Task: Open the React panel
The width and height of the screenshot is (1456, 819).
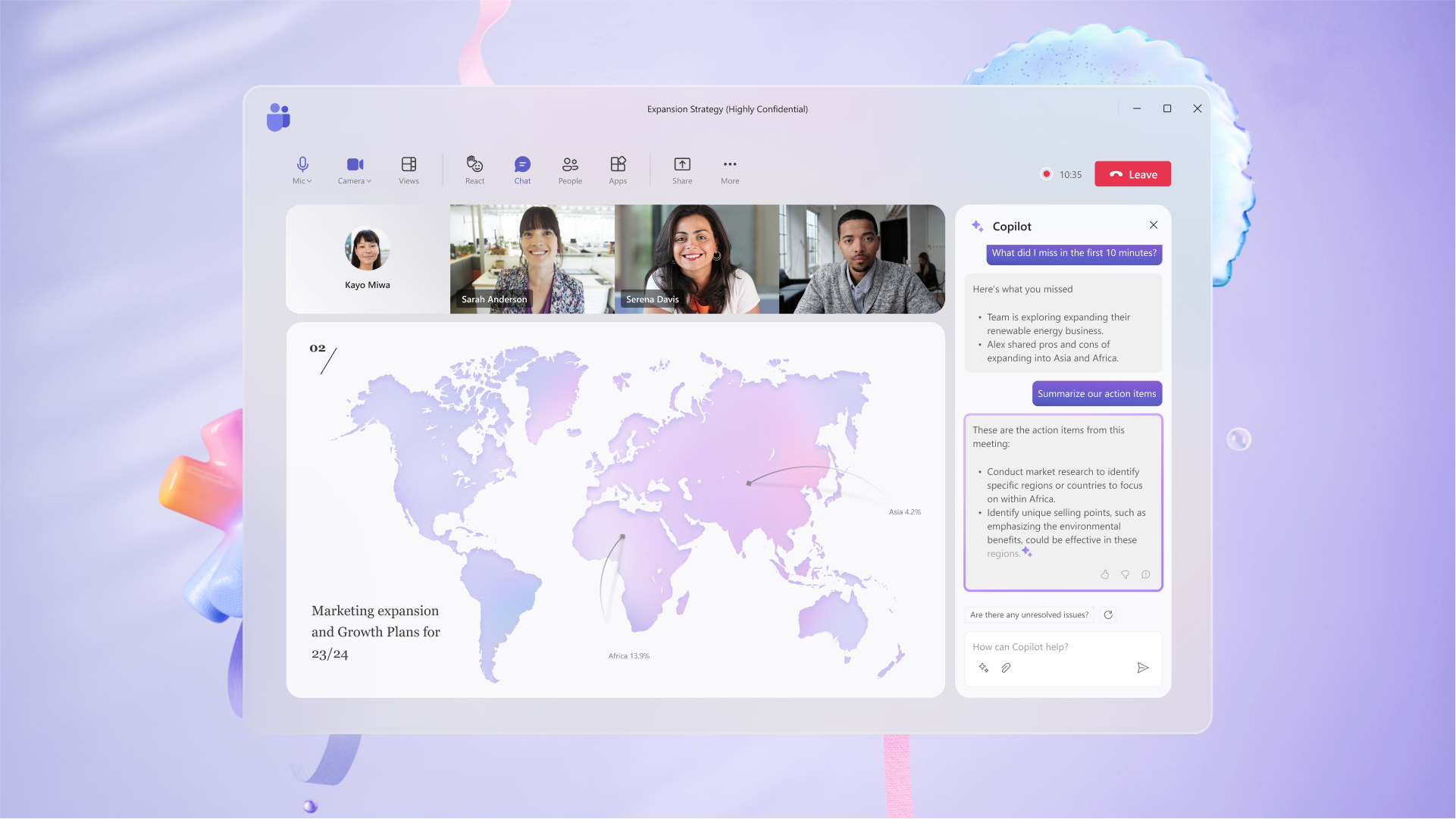Action: pos(474,170)
